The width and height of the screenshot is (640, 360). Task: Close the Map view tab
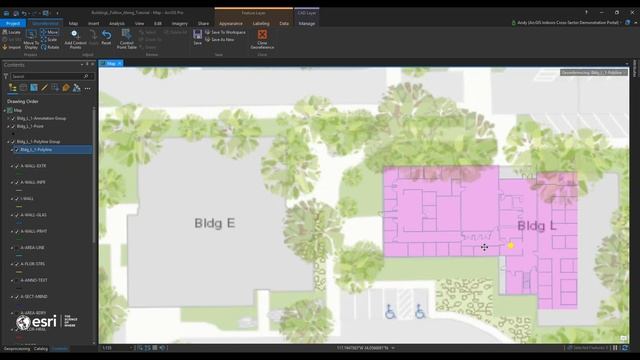pyautogui.click(x=120, y=63)
